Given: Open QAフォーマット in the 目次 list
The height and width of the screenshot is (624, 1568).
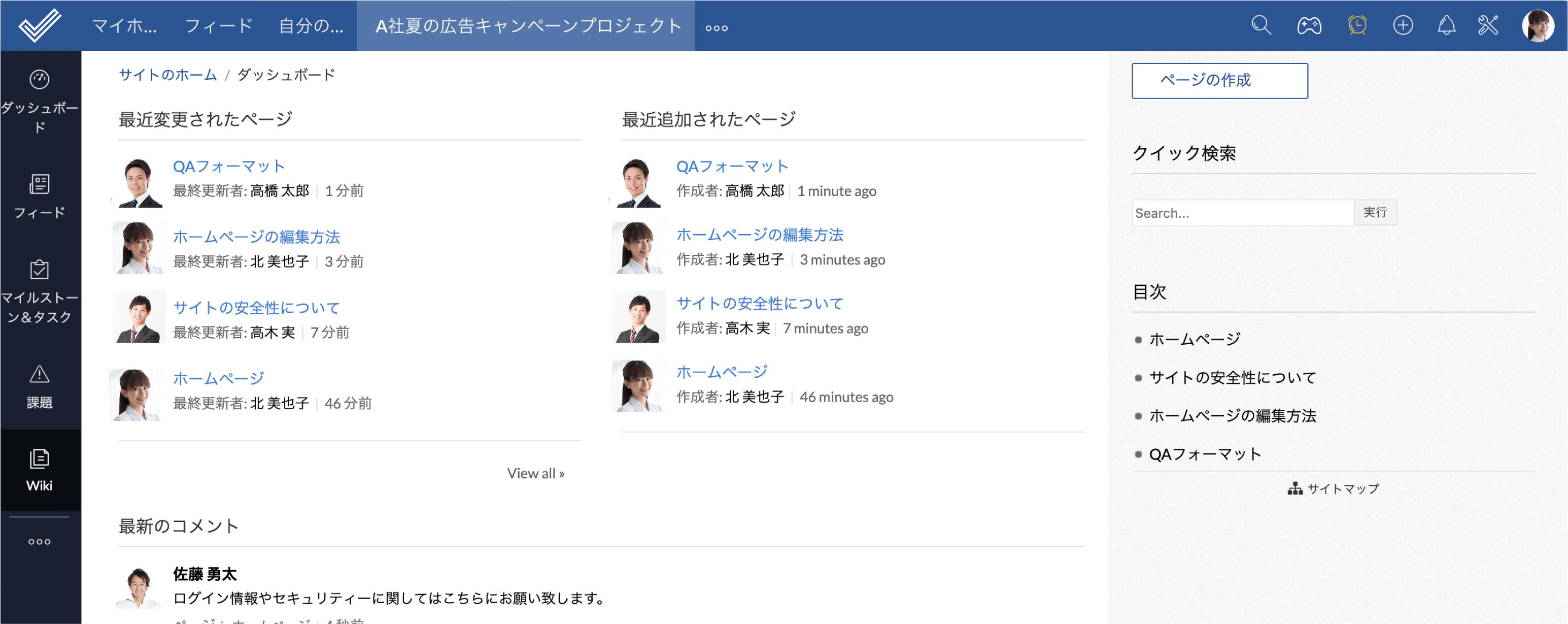Looking at the screenshot, I should coord(1205,454).
